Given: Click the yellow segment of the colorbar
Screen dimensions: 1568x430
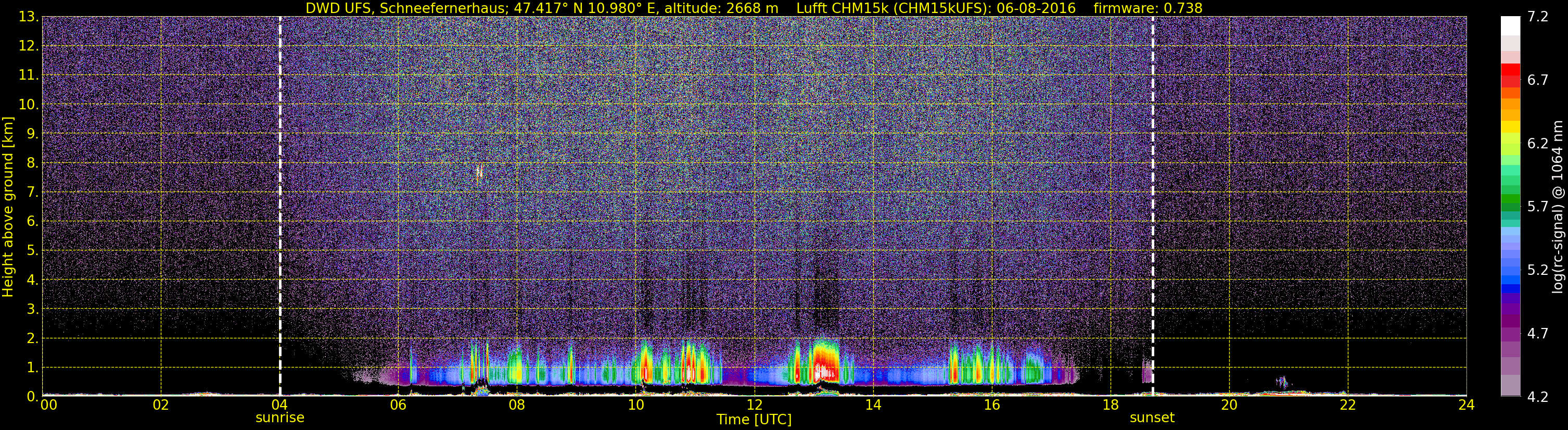Looking at the screenshot, I should 1510,127.
